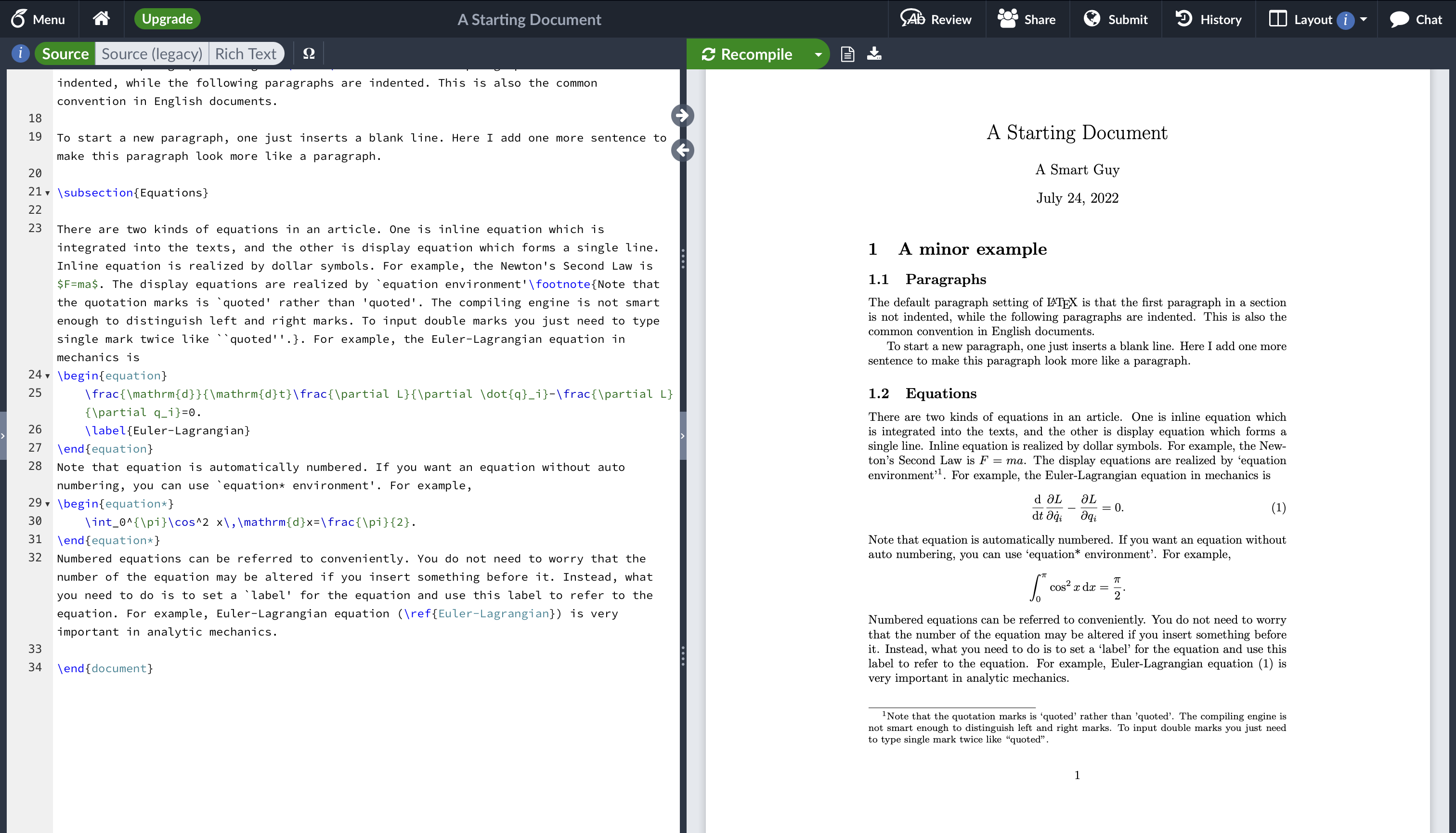This screenshot has height=833, width=1456.
Task: Open the History view
Action: click(1209, 19)
